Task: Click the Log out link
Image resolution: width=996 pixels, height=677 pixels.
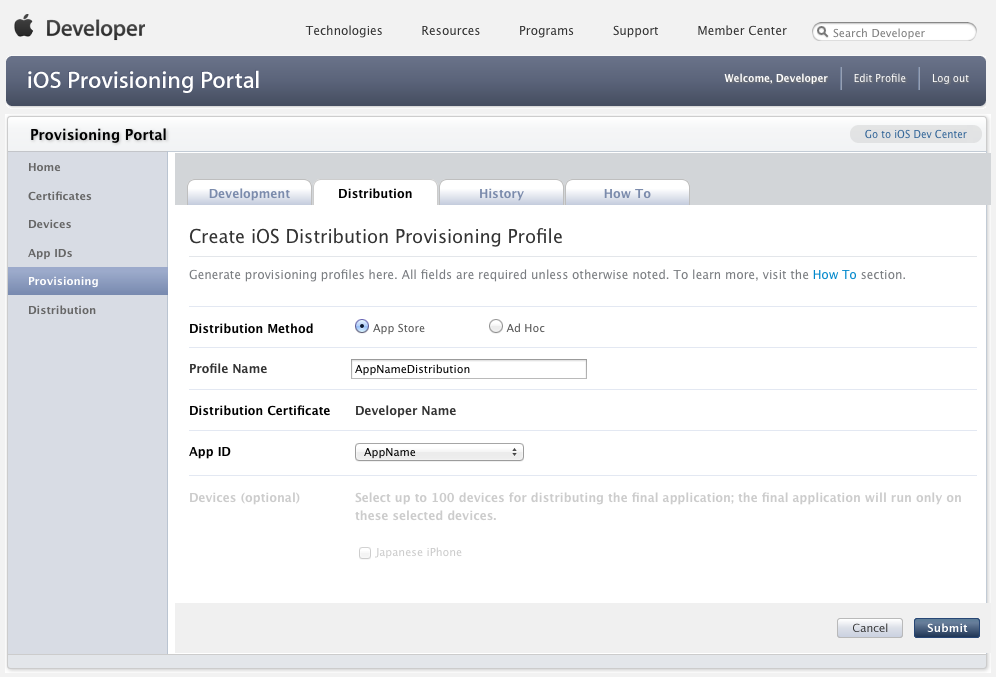Action: pos(950,78)
